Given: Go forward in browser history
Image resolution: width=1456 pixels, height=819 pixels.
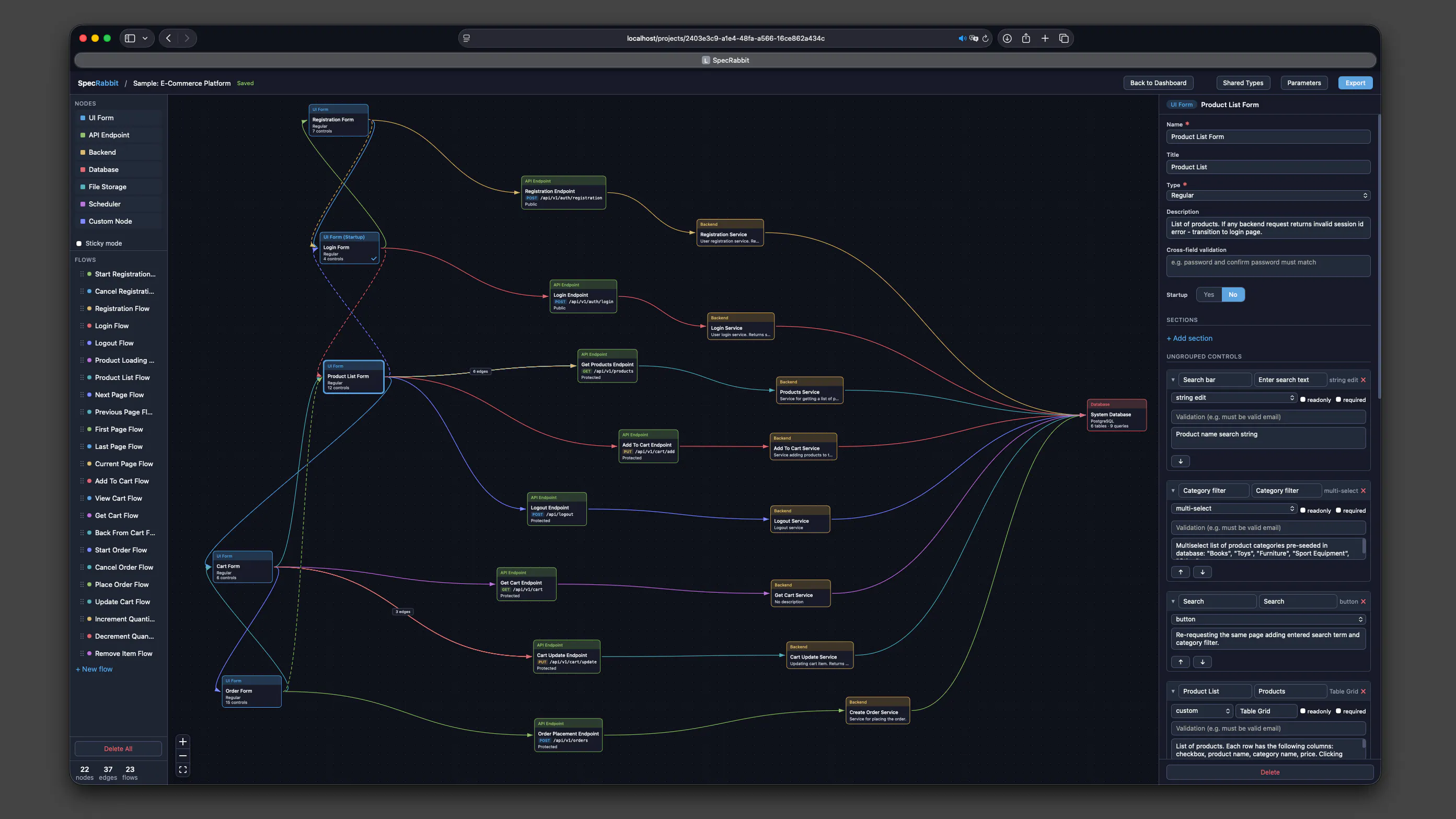Looking at the screenshot, I should coord(187,39).
